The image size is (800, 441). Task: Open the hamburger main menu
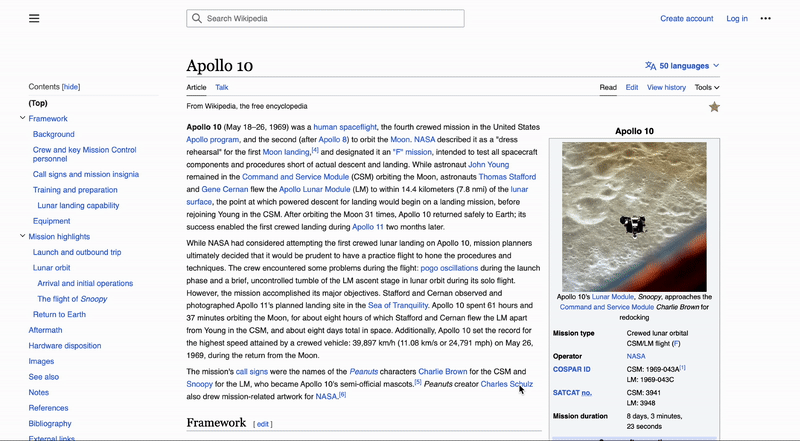[34, 18]
